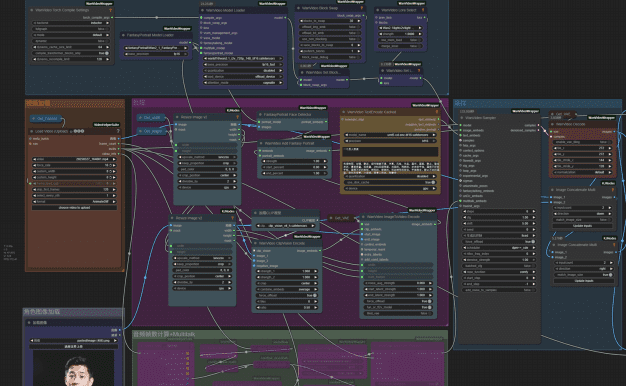Open normalization dropdown in WanVideo Decode
This screenshot has width=626, height=386.
point(582,172)
